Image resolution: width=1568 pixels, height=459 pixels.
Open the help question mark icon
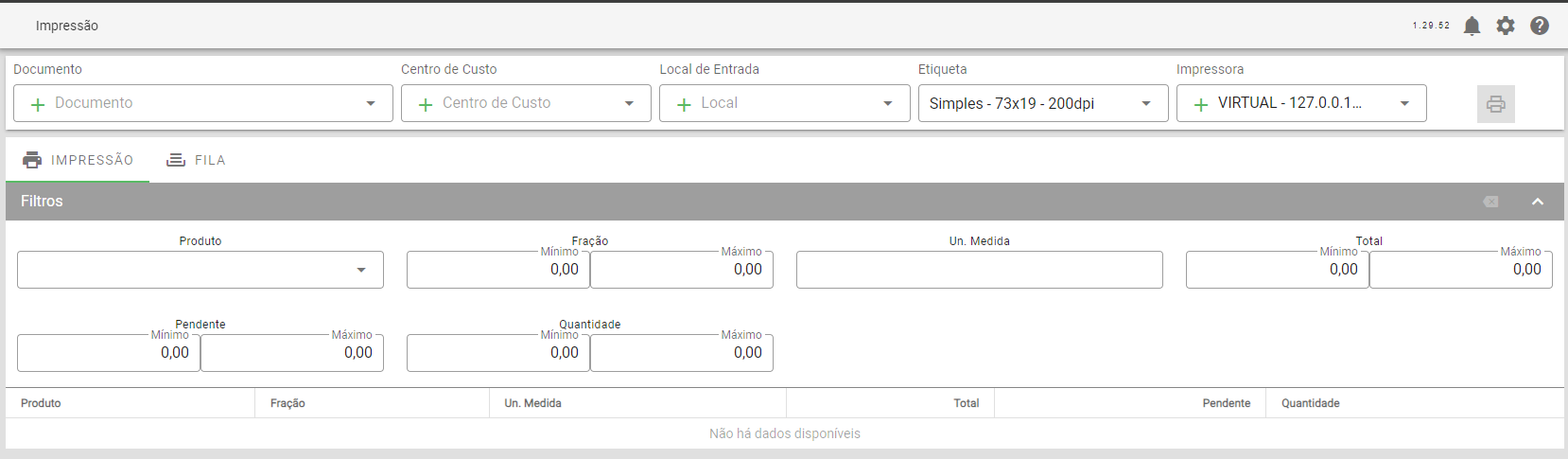click(1540, 26)
